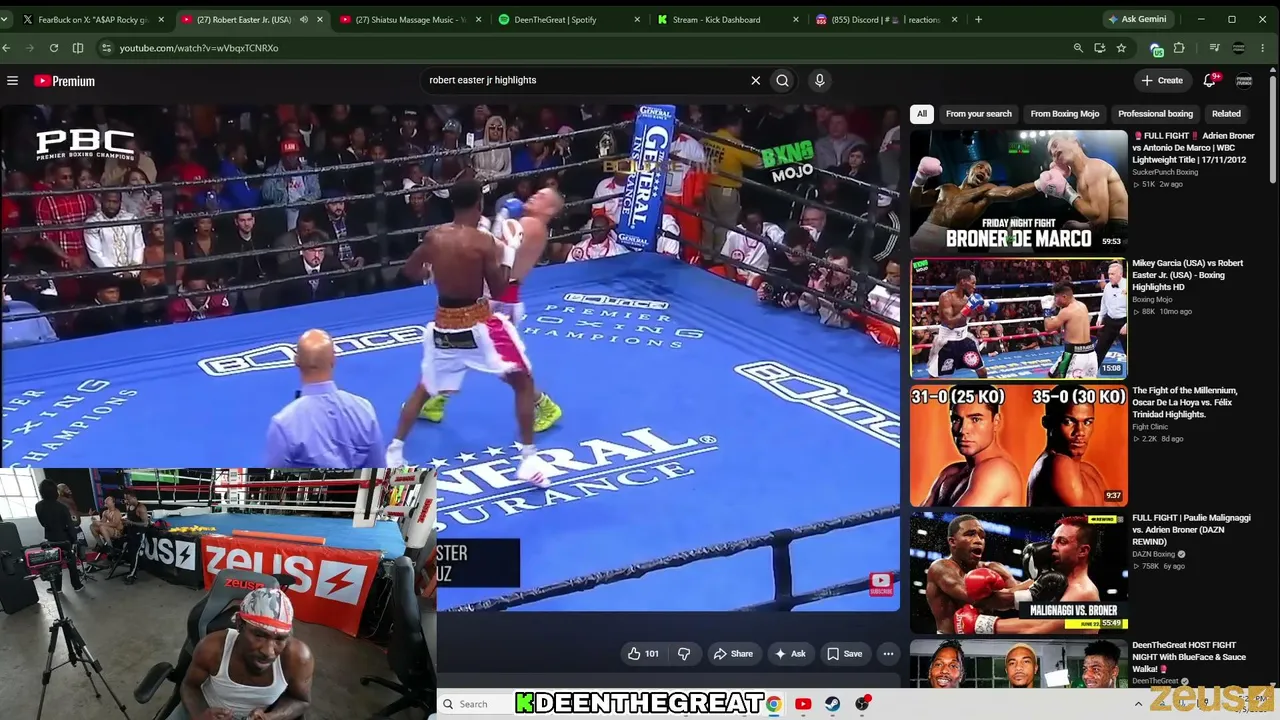This screenshot has height=720, width=1280.
Task: Open YouTube notifications bell
Action: [x=1210, y=80]
